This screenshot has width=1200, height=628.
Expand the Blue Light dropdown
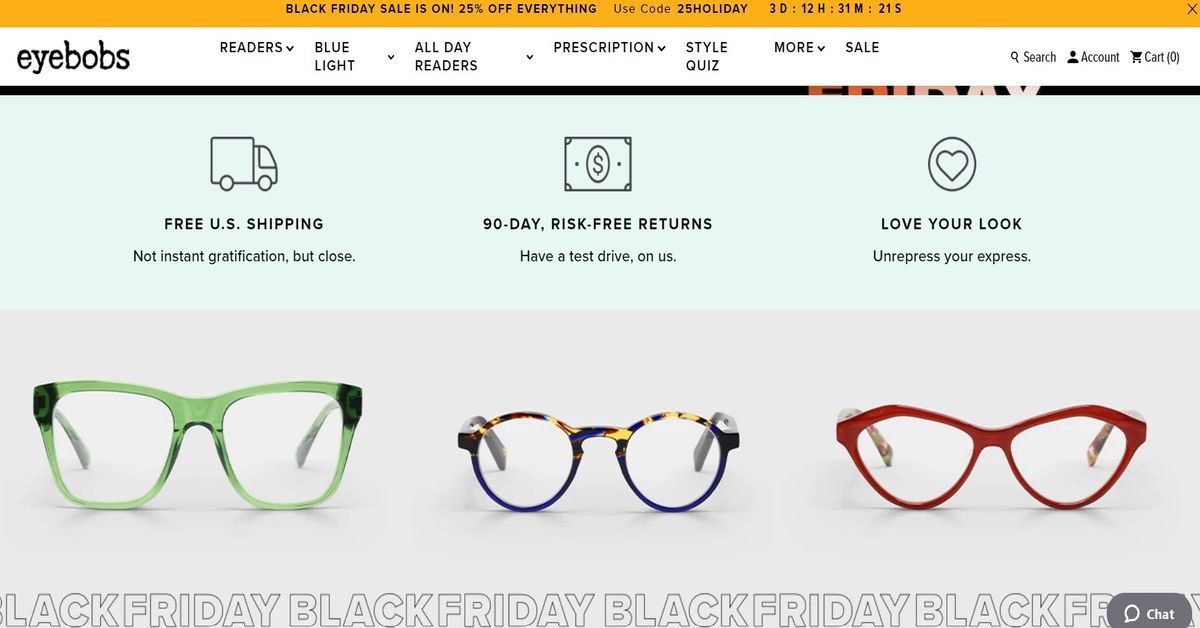(355, 56)
